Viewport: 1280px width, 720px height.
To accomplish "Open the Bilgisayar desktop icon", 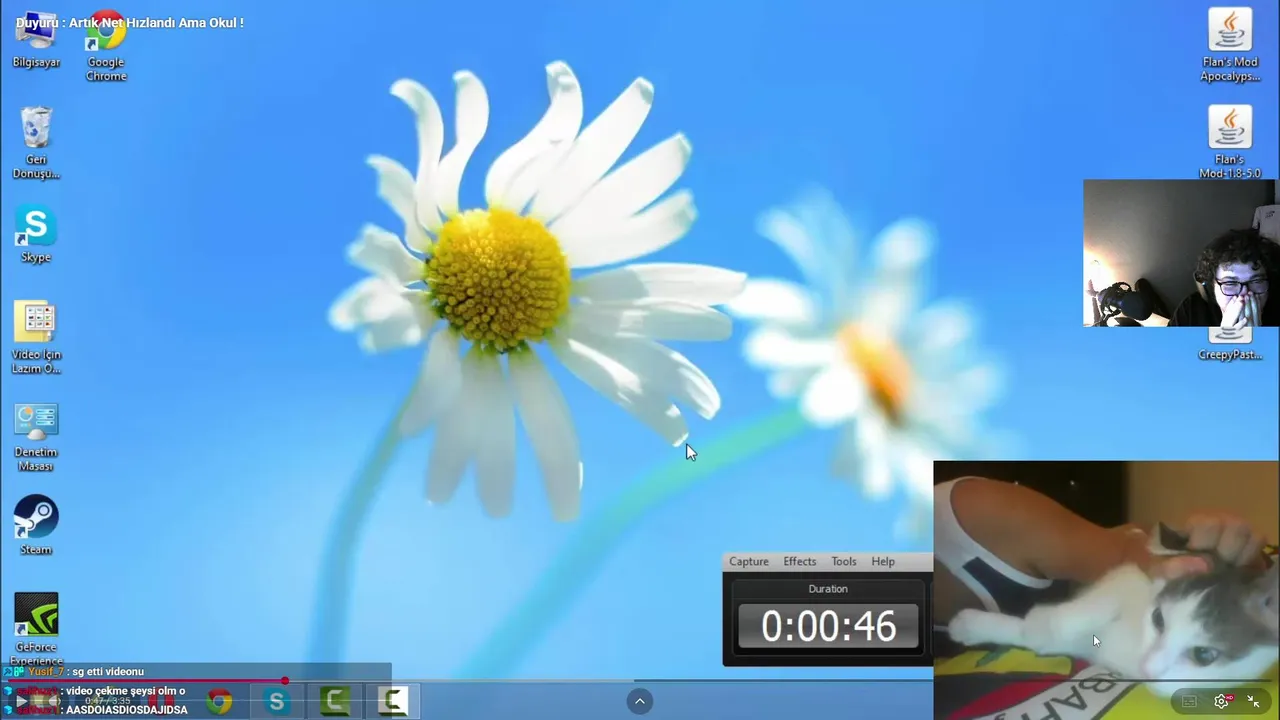I will tap(36, 40).
